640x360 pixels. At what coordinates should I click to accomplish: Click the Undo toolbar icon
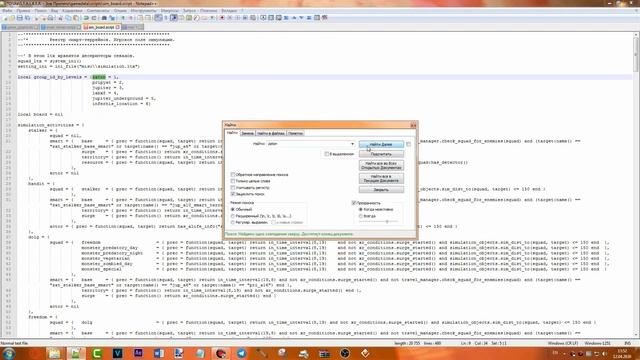click(x=85, y=18)
